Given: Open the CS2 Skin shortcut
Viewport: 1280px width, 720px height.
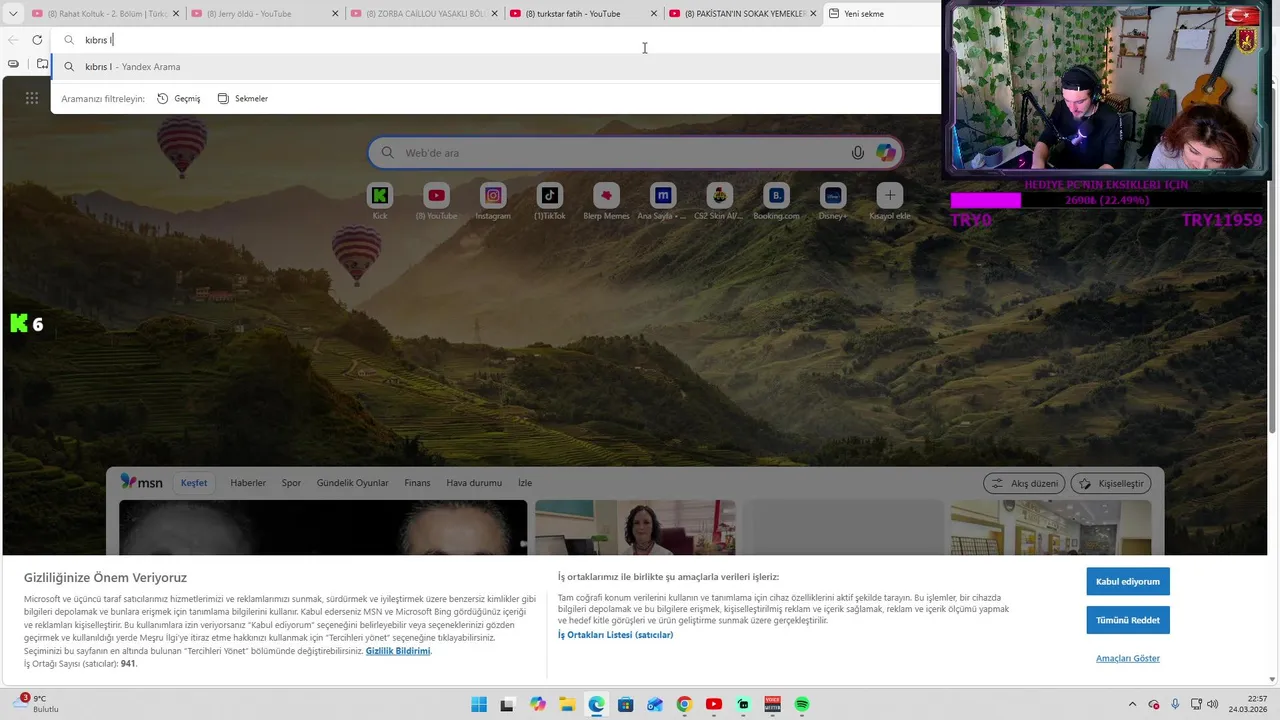Looking at the screenshot, I should [719, 201].
